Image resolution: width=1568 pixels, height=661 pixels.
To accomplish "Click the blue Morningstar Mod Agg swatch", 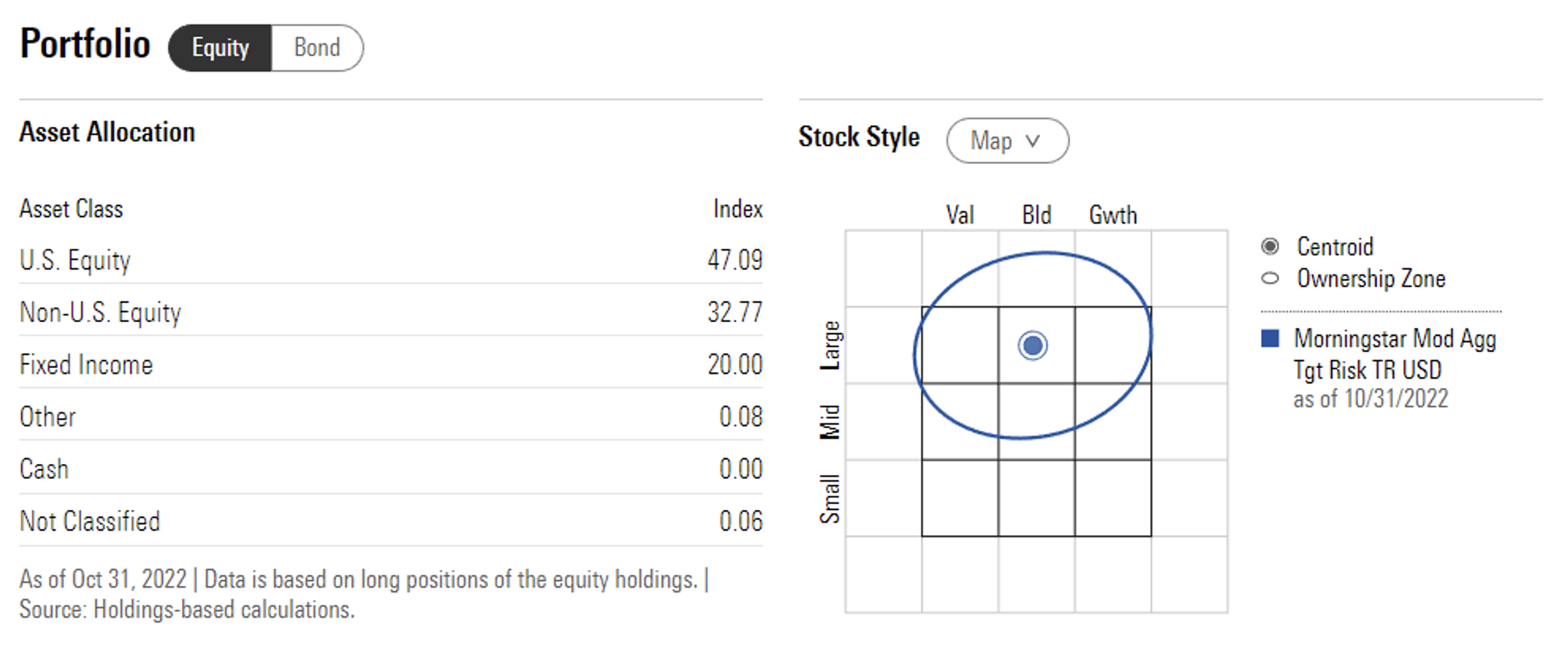I will (x=1270, y=338).
